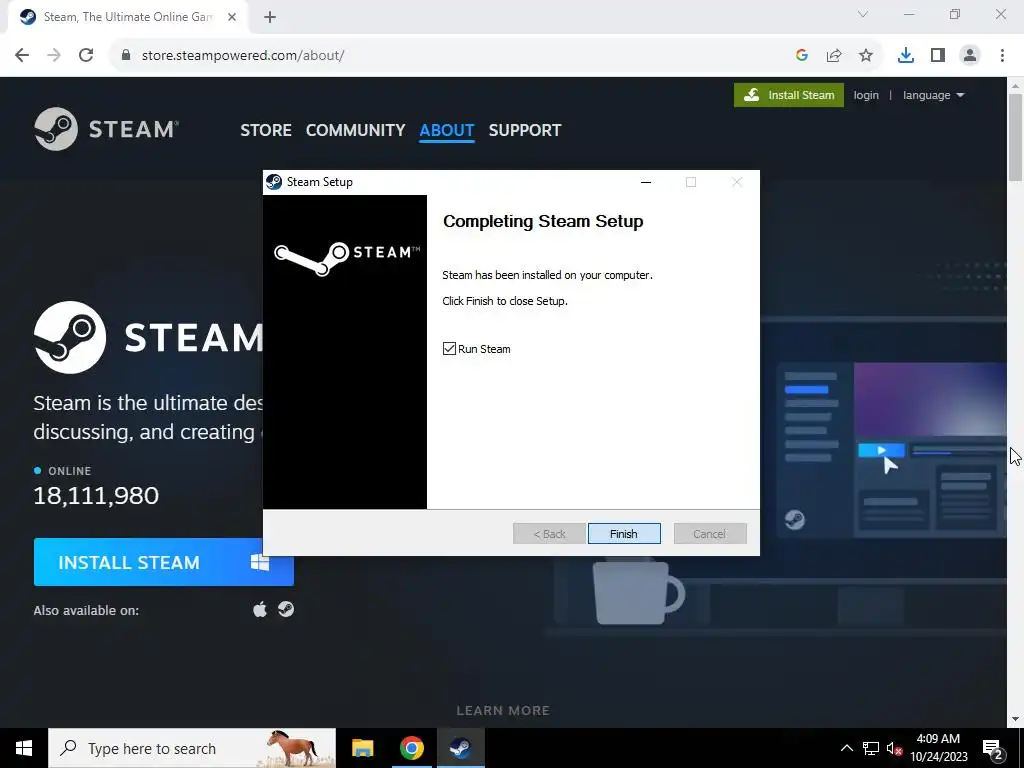The height and width of the screenshot is (768, 1024).
Task: Click the blue INSTALL STEAM button
Action: 163,562
